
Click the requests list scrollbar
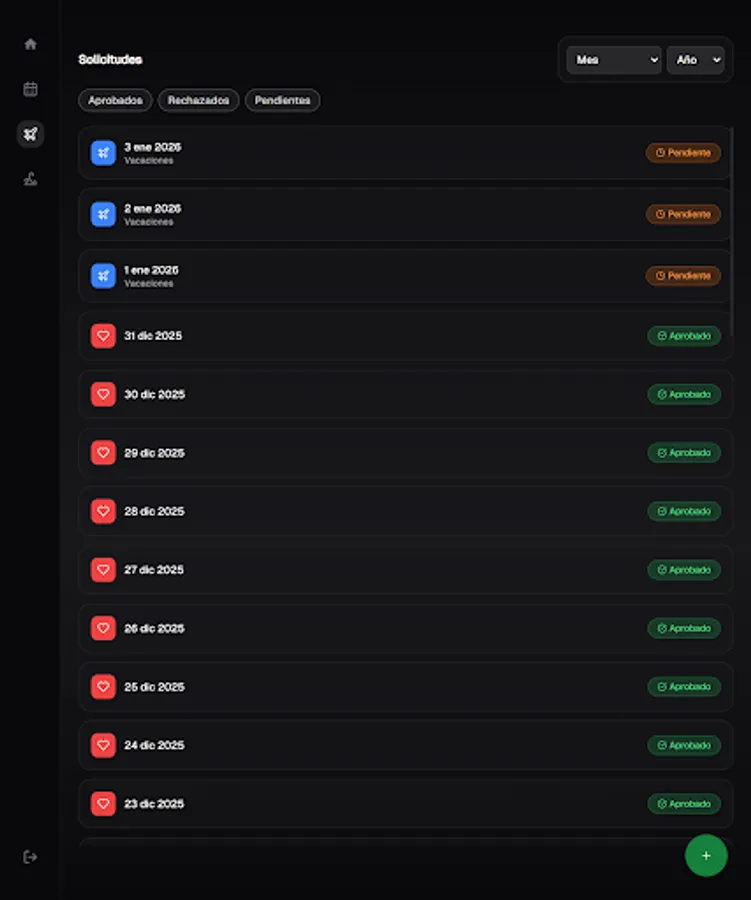point(731,231)
